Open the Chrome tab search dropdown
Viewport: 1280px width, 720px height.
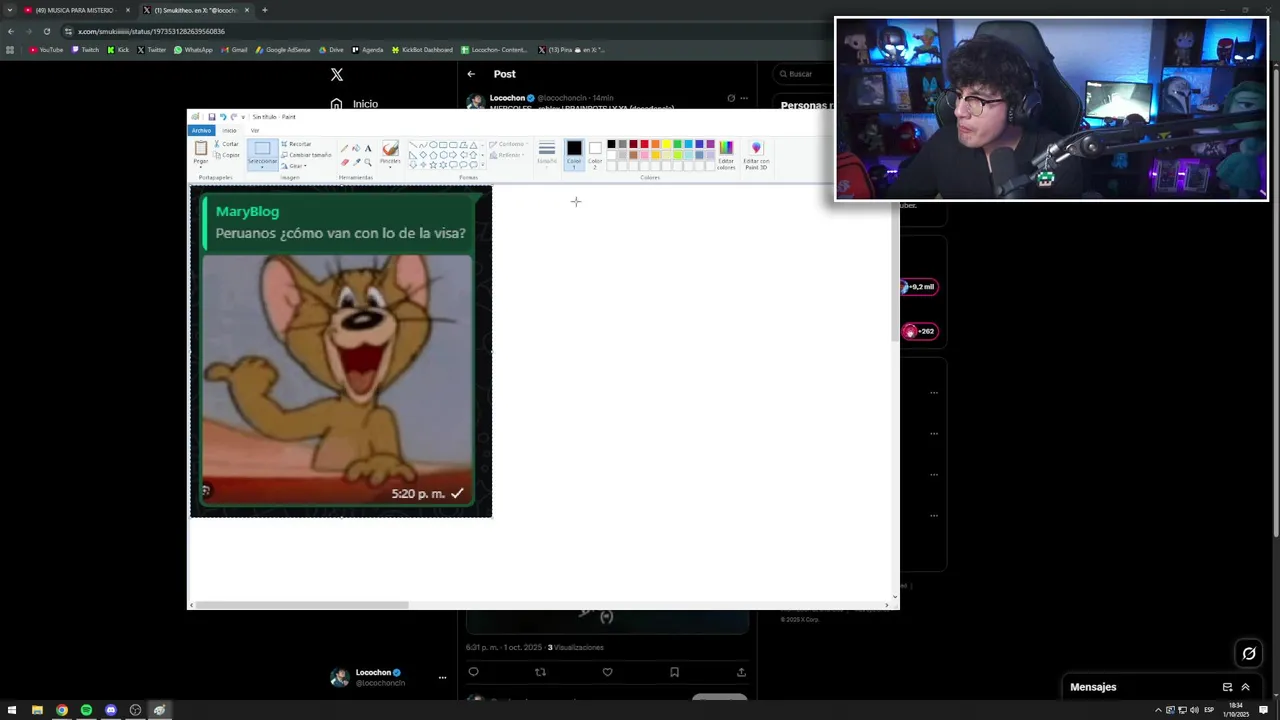coord(10,10)
